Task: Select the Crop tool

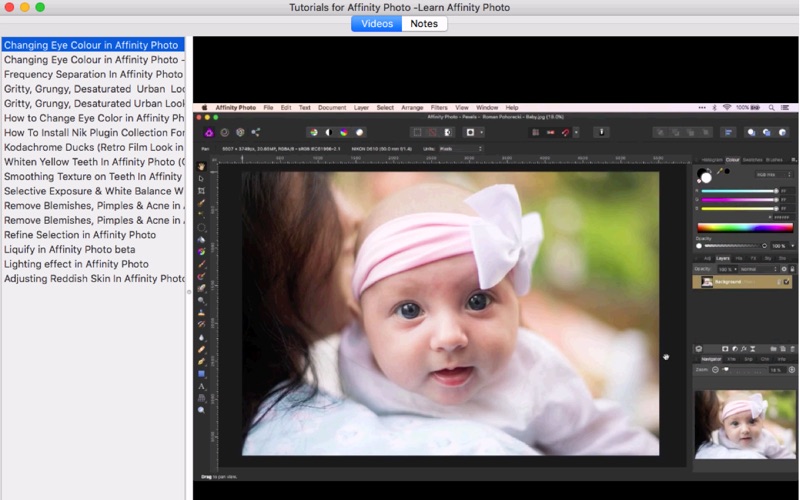Action: point(202,191)
